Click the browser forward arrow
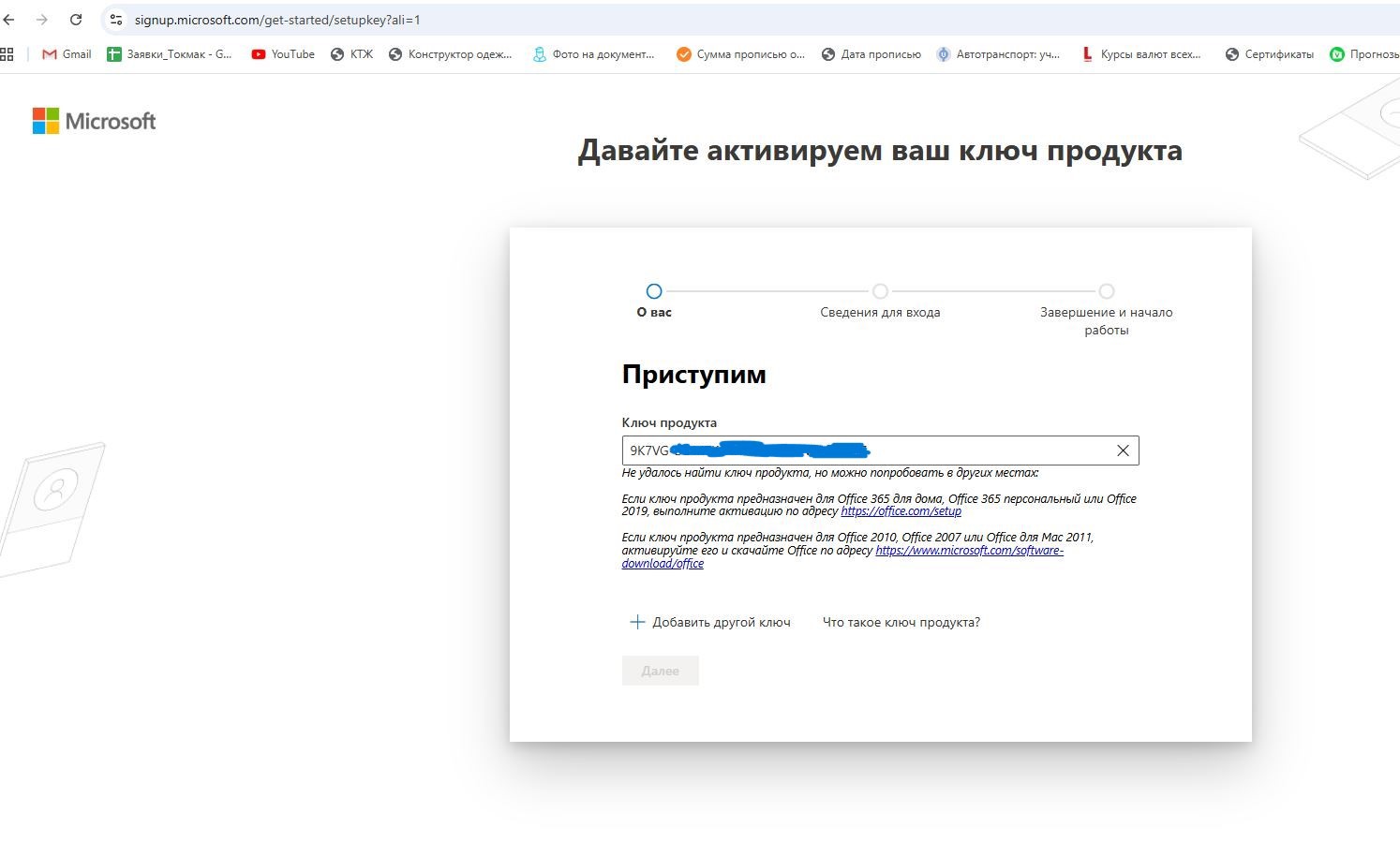The width and height of the screenshot is (1400, 842). coord(41,20)
